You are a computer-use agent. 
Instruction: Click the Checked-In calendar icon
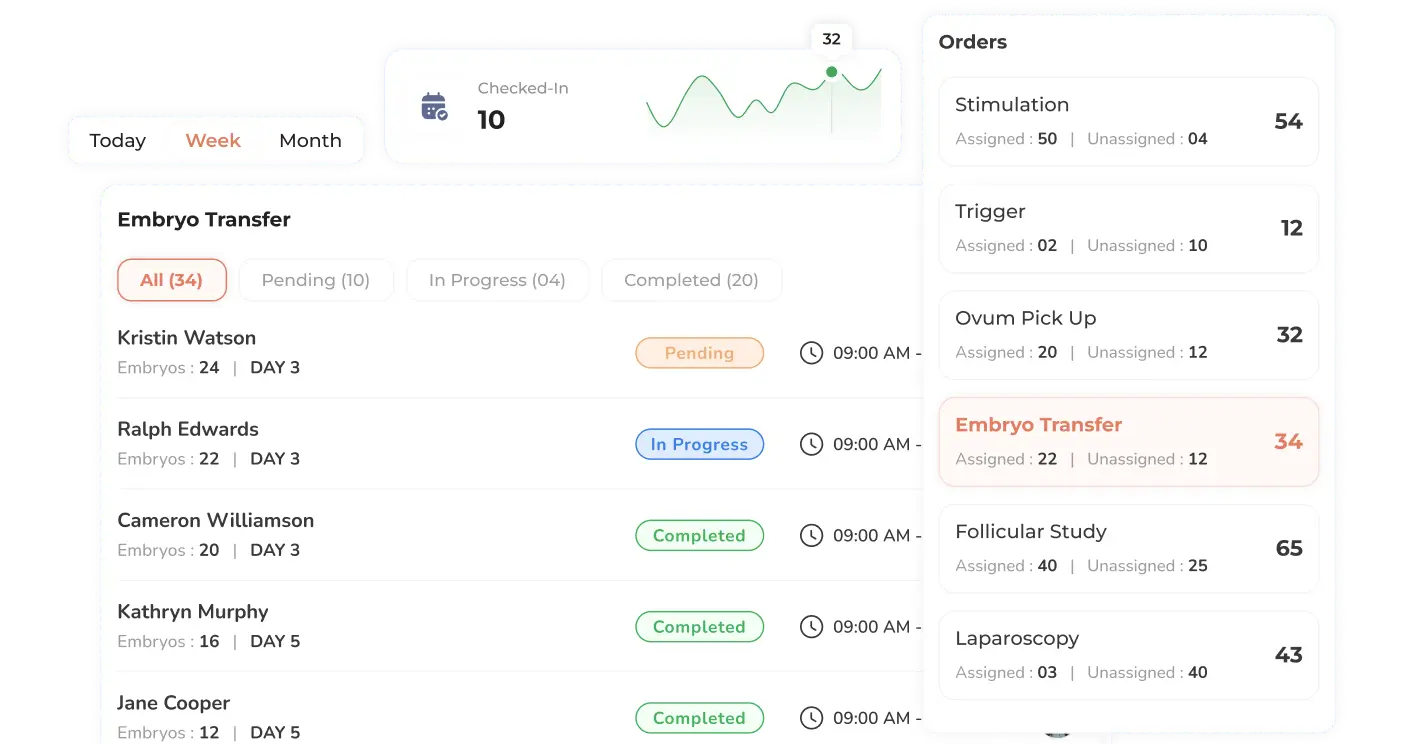pyautogui.click(x=434, y=106)
